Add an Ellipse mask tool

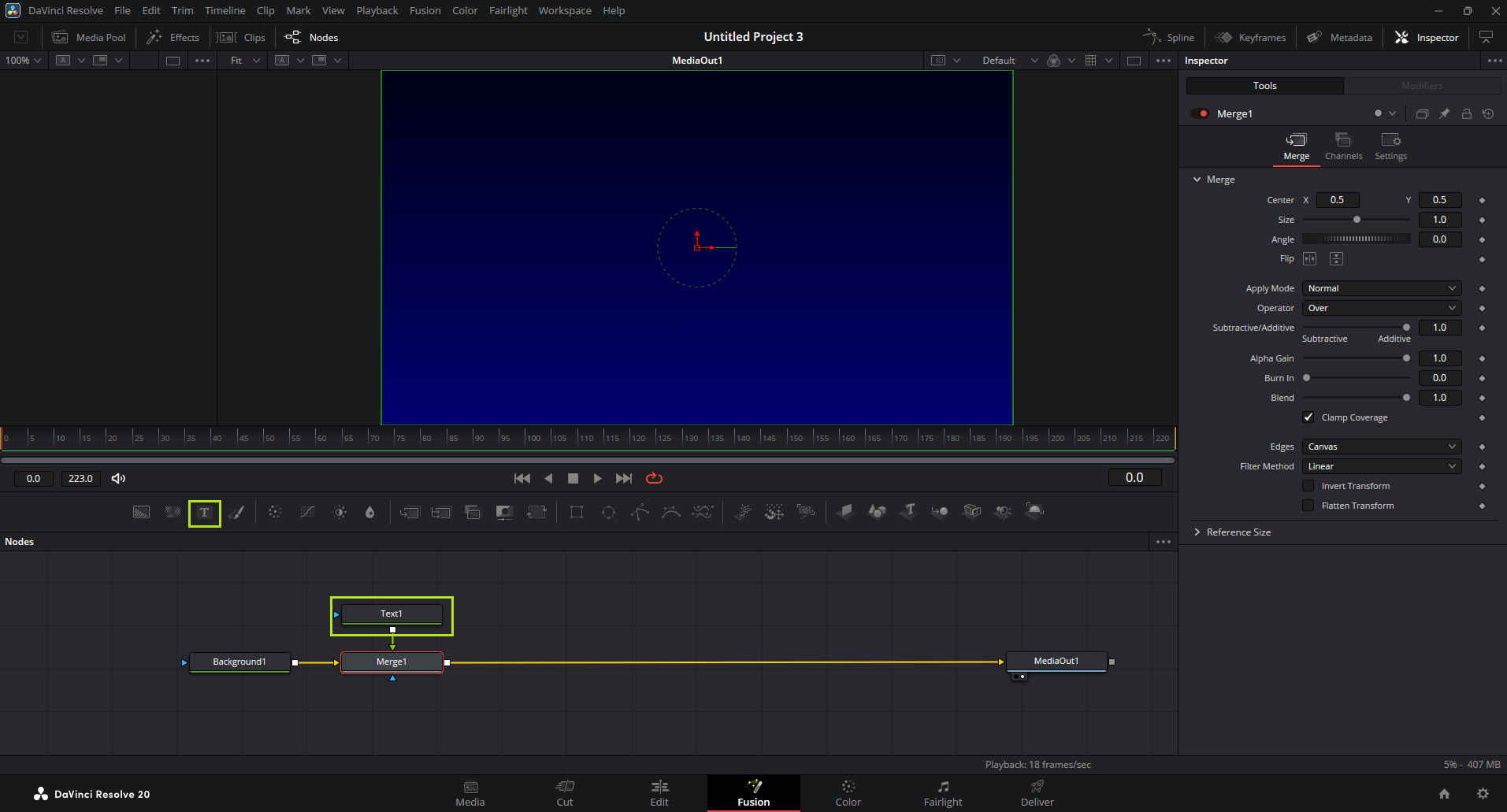(x=608, y=513)
